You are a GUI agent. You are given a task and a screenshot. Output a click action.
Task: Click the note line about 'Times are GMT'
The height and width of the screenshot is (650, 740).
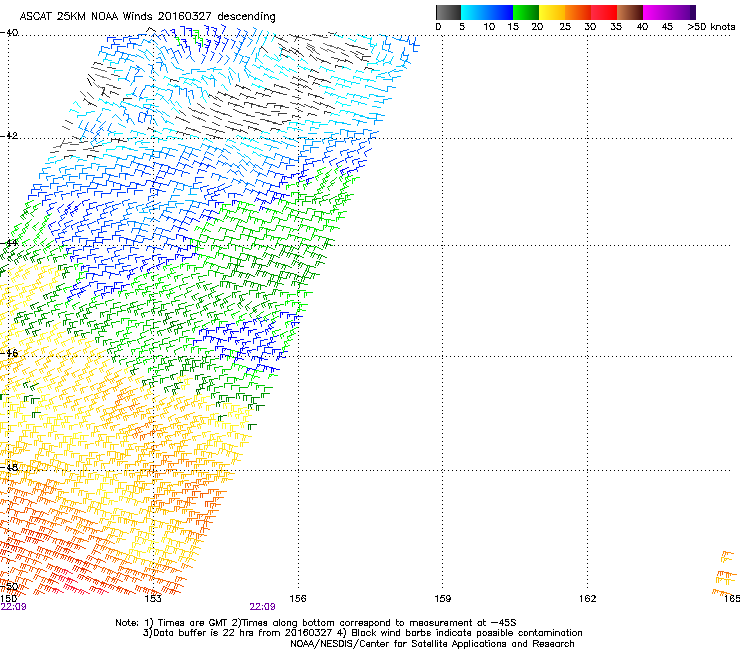point(316,623)
